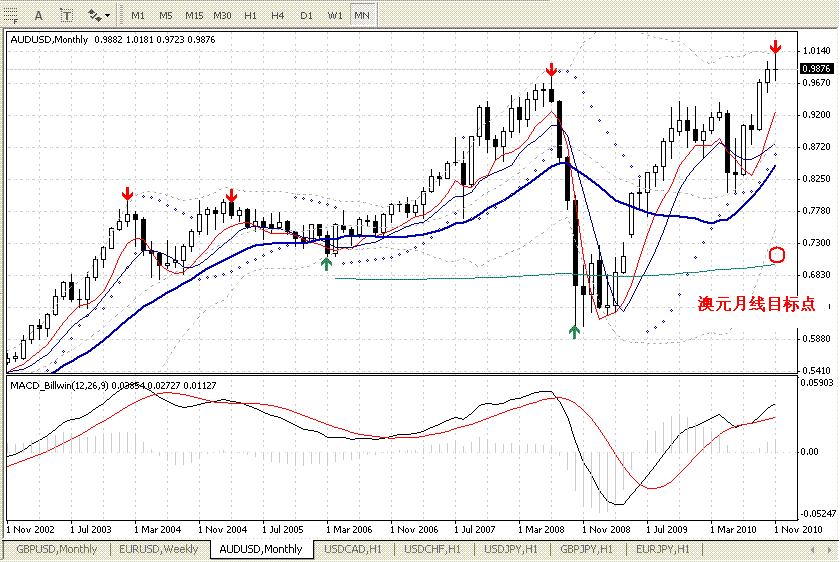
Task: Set timeframe to D1
Action: [x=306, y=16]
